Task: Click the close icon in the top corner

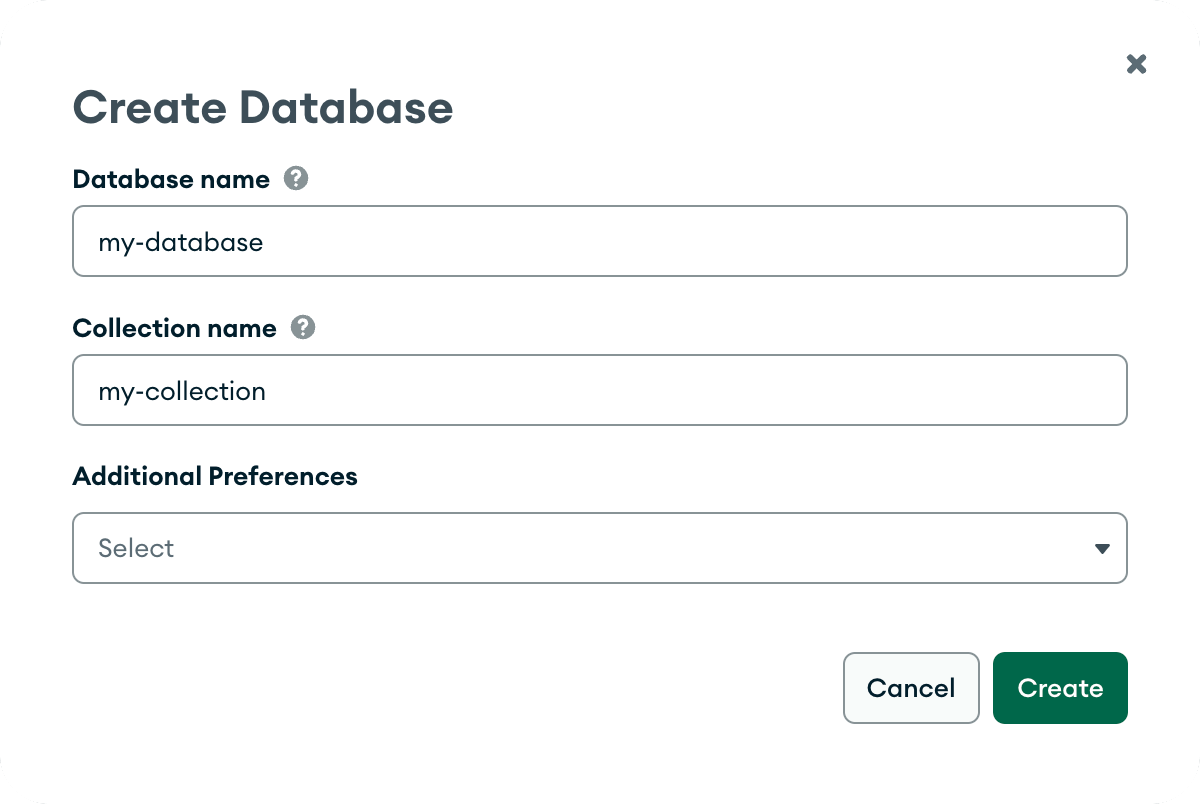Action: 1136,64
